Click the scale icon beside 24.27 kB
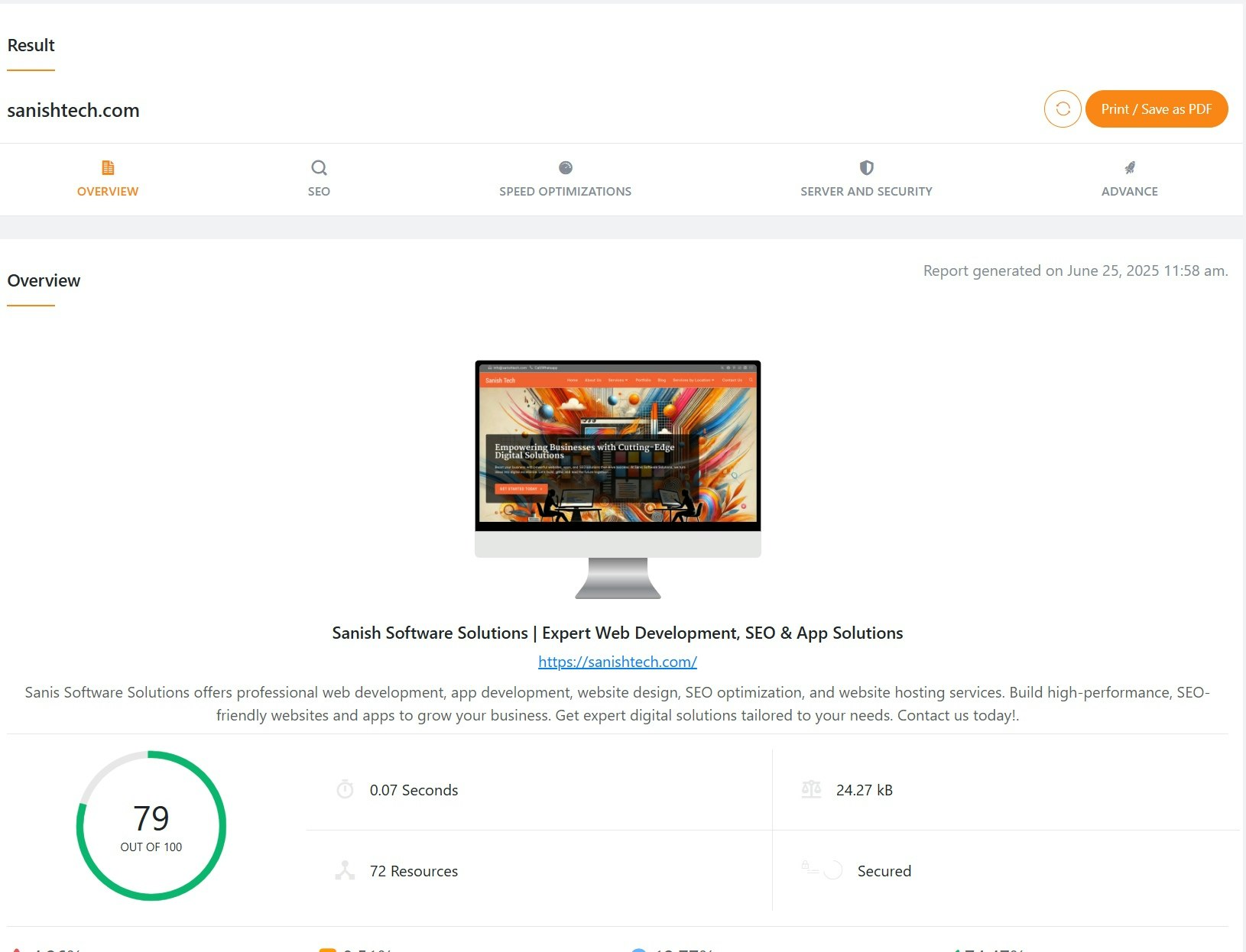Viewport: 1246px width, 952px height. pos(811,789)
